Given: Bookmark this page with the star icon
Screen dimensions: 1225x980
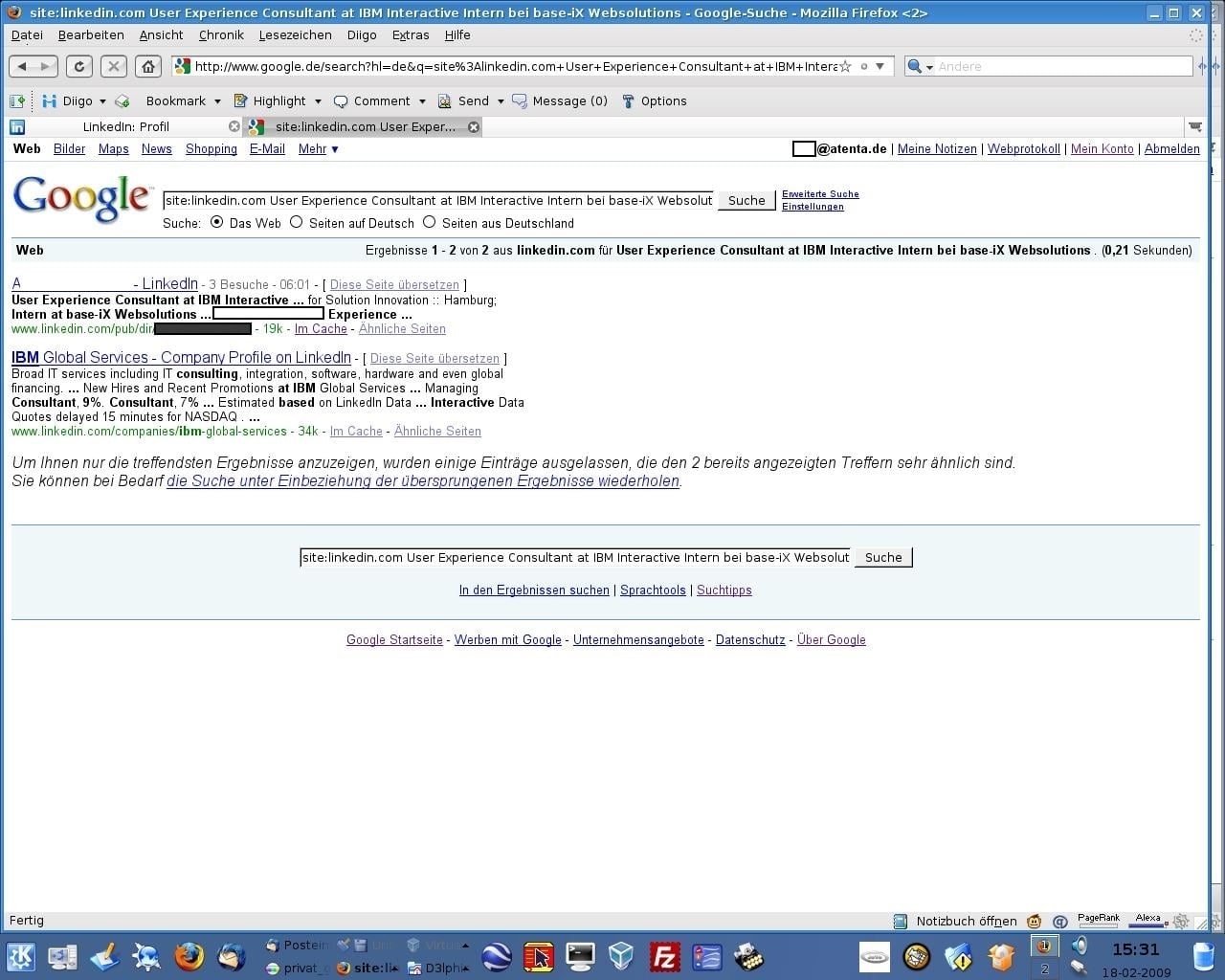Looking at the screenshot, I should pos(845,66).
